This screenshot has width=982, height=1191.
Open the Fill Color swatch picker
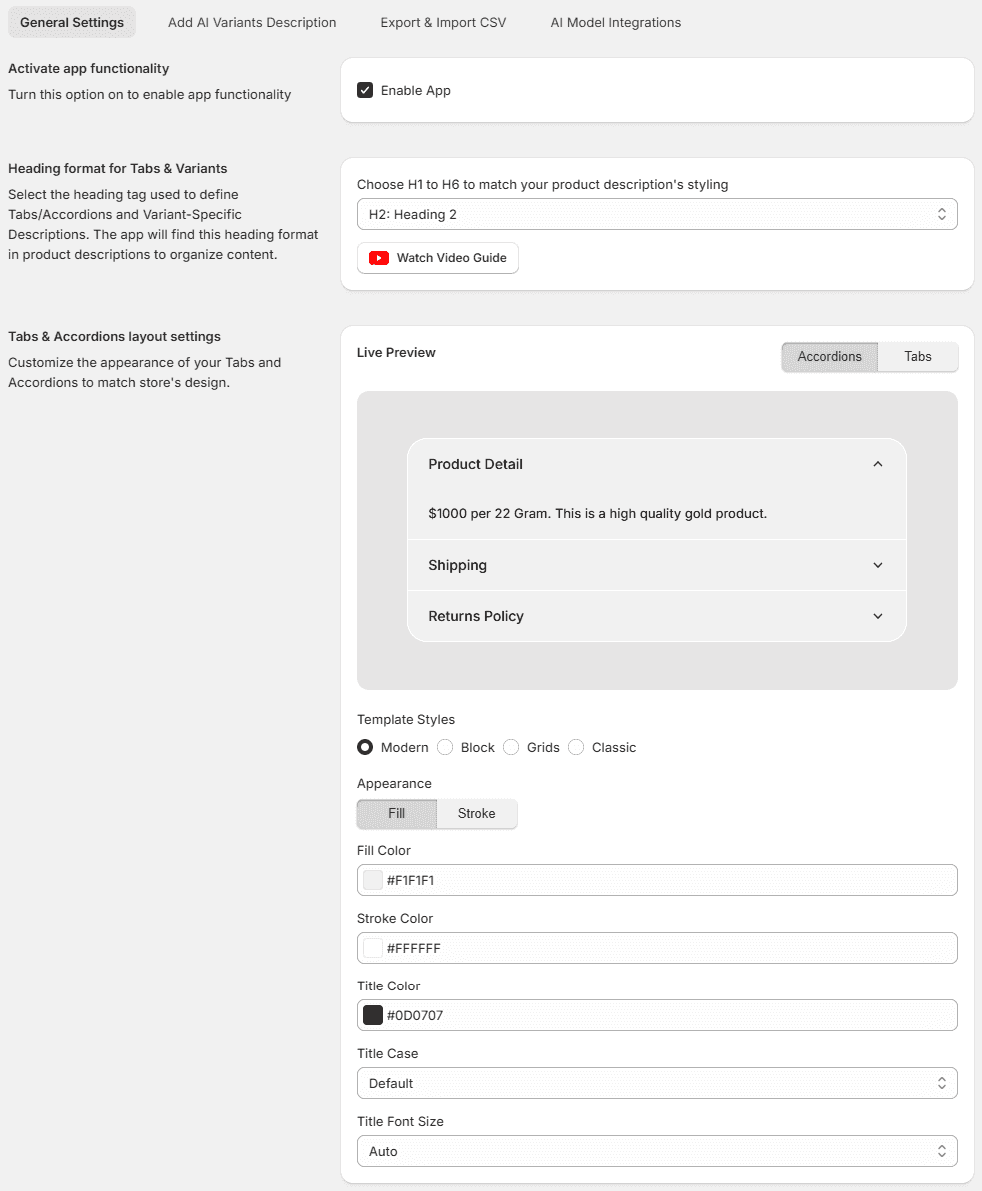pos(373,880)
